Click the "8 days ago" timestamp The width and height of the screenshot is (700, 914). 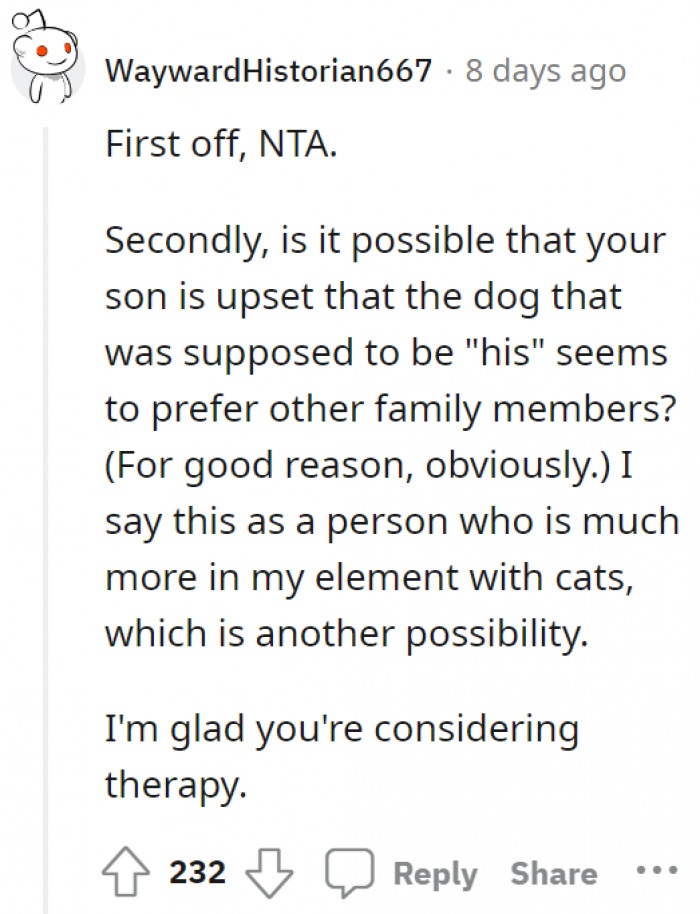click(546, 71)
